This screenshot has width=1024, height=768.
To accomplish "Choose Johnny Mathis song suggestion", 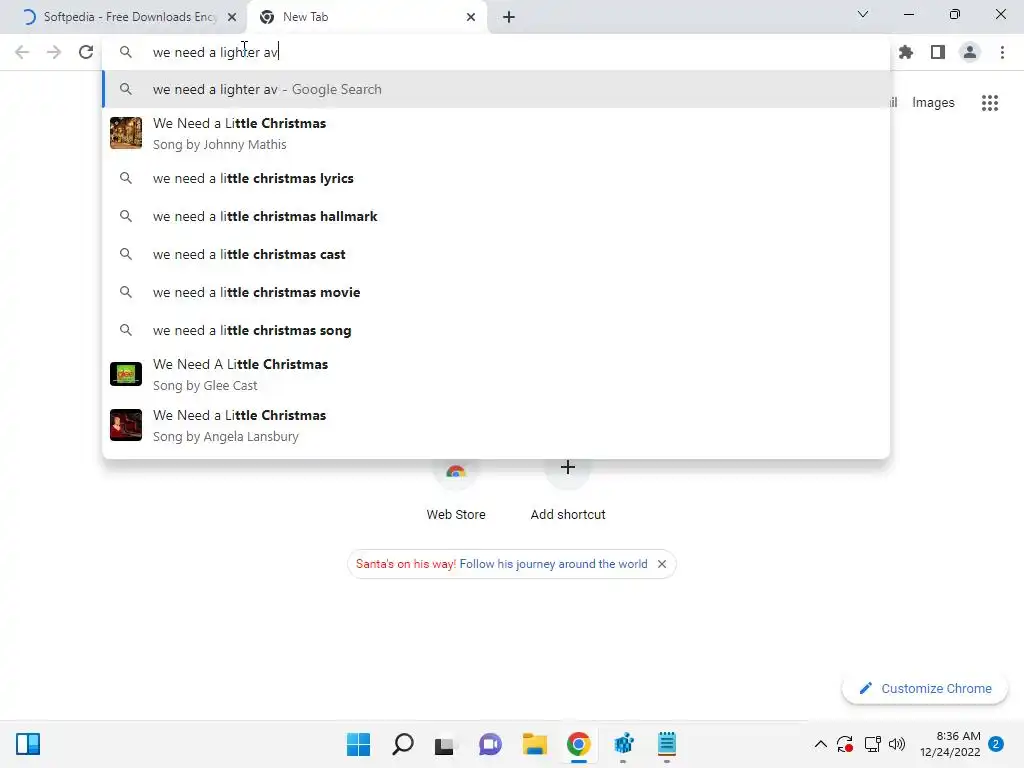I will click(x=496, y=133).
